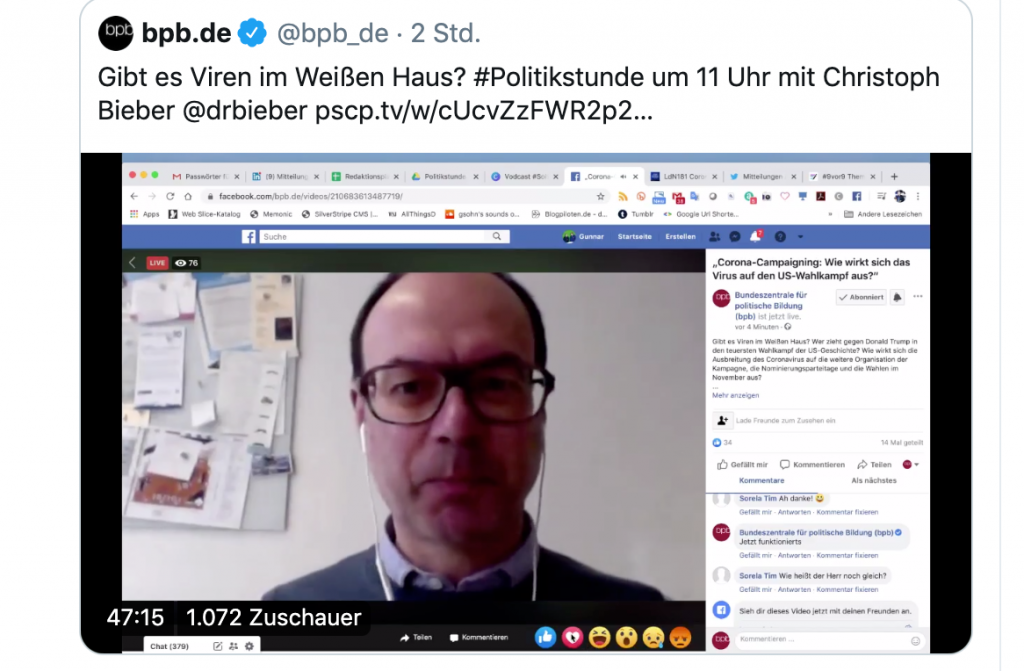Expand the Facebook account dropdown arrow
The image size is (1024, 671).
(x=801, y=237)
